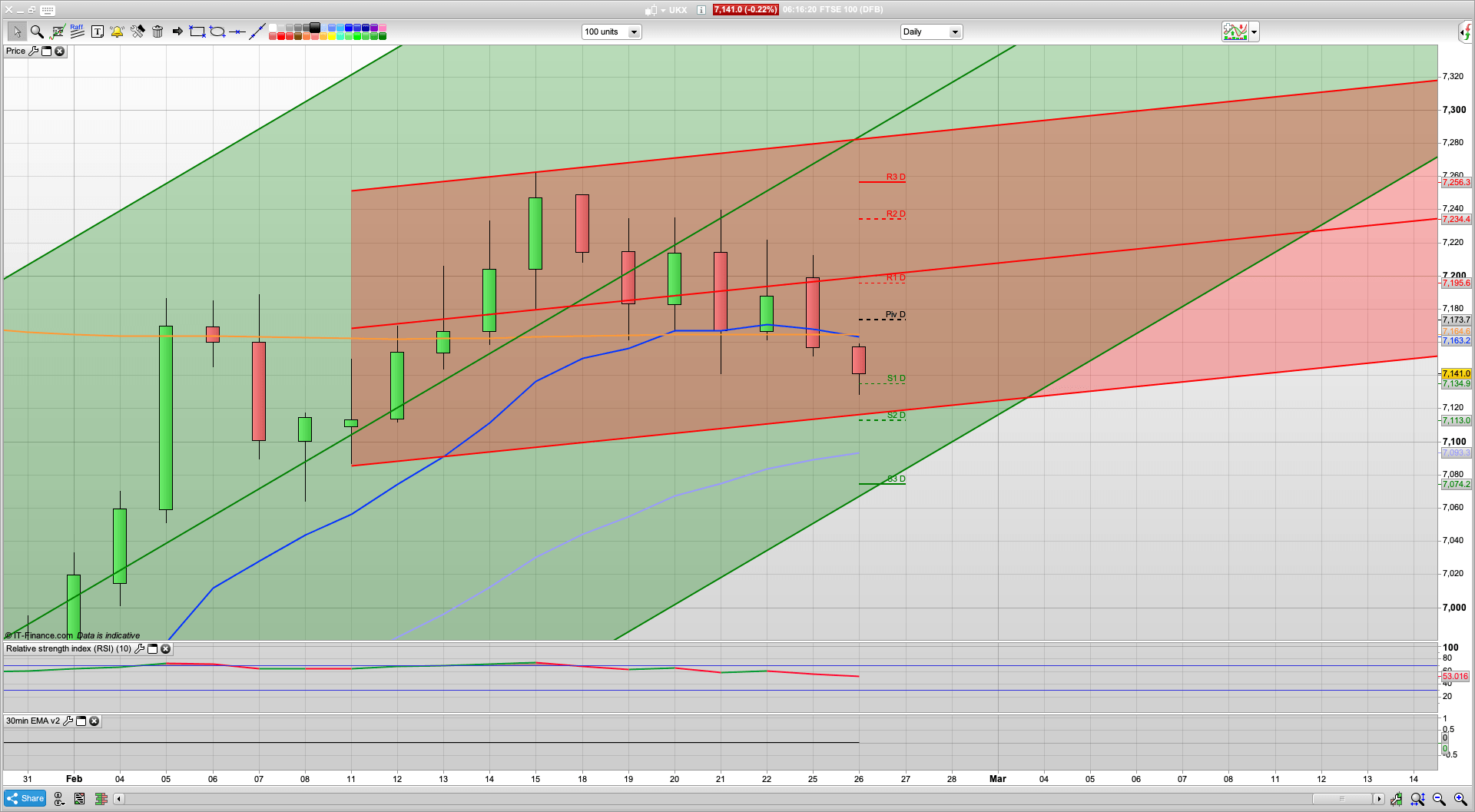Click the Piv D pivot label
Viewport: 1475px width, 812px height.
point(896,314)
